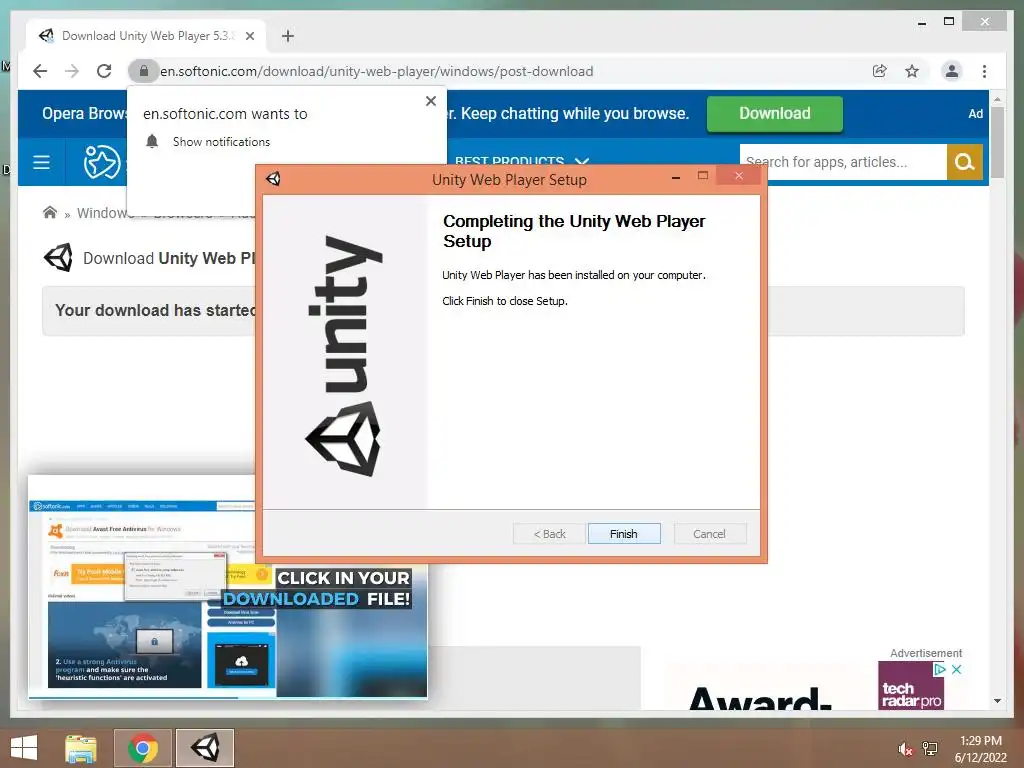Screen dimensions: 1024x768
Task: Click the muted volume tray icon
Action: 905,748
